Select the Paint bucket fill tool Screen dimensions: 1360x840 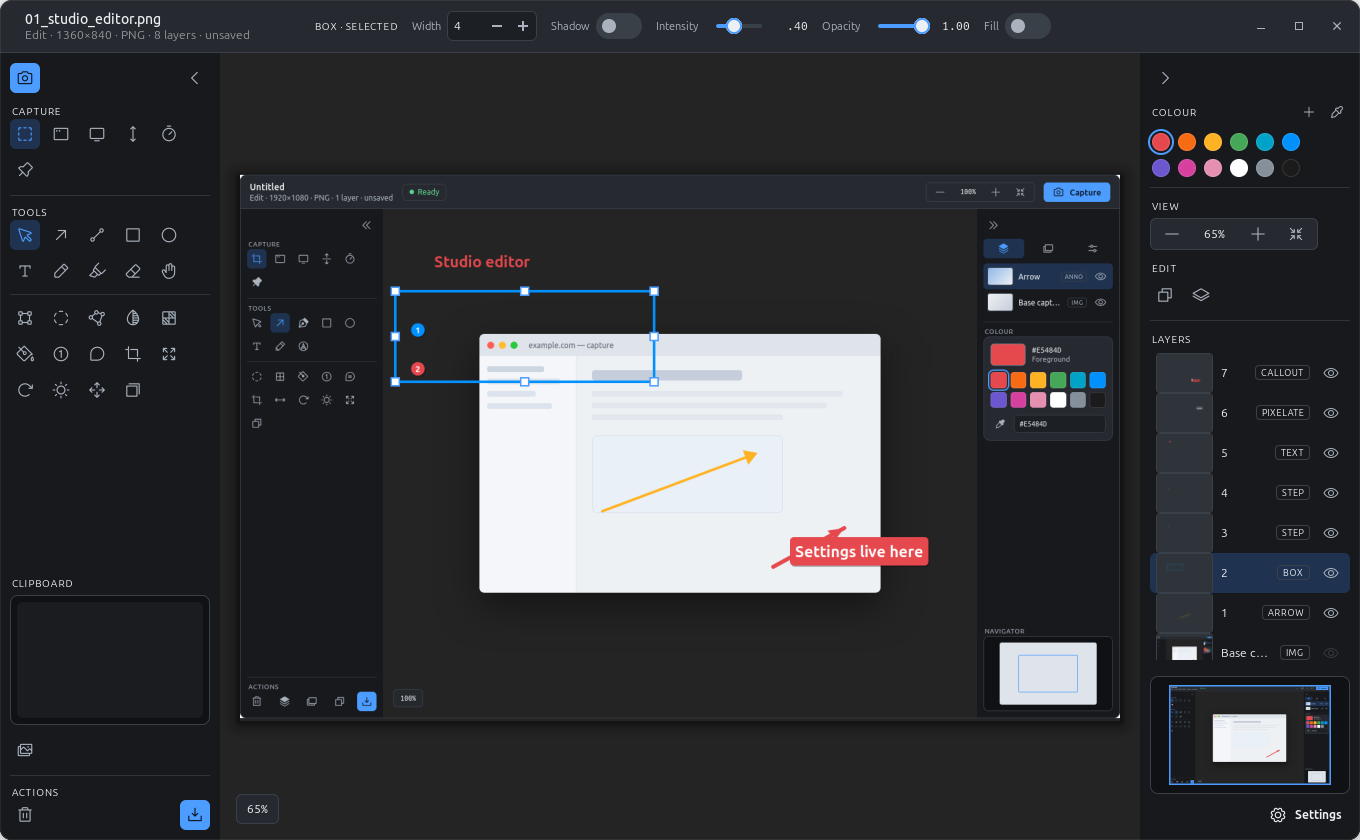25,354
